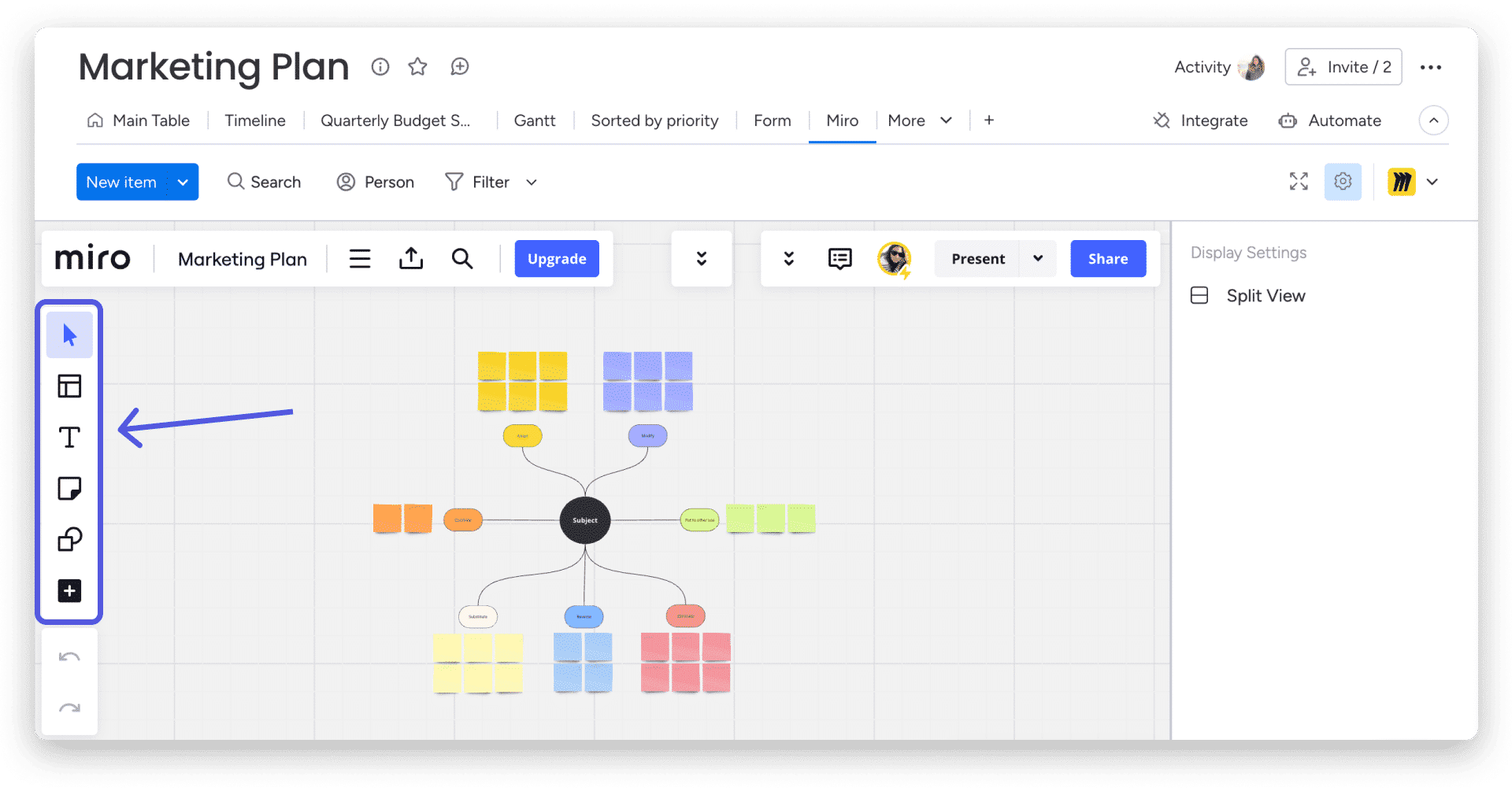Click the Upgrade button
The width and height of the screenshot is (1512, 791).
coord(557,259)
